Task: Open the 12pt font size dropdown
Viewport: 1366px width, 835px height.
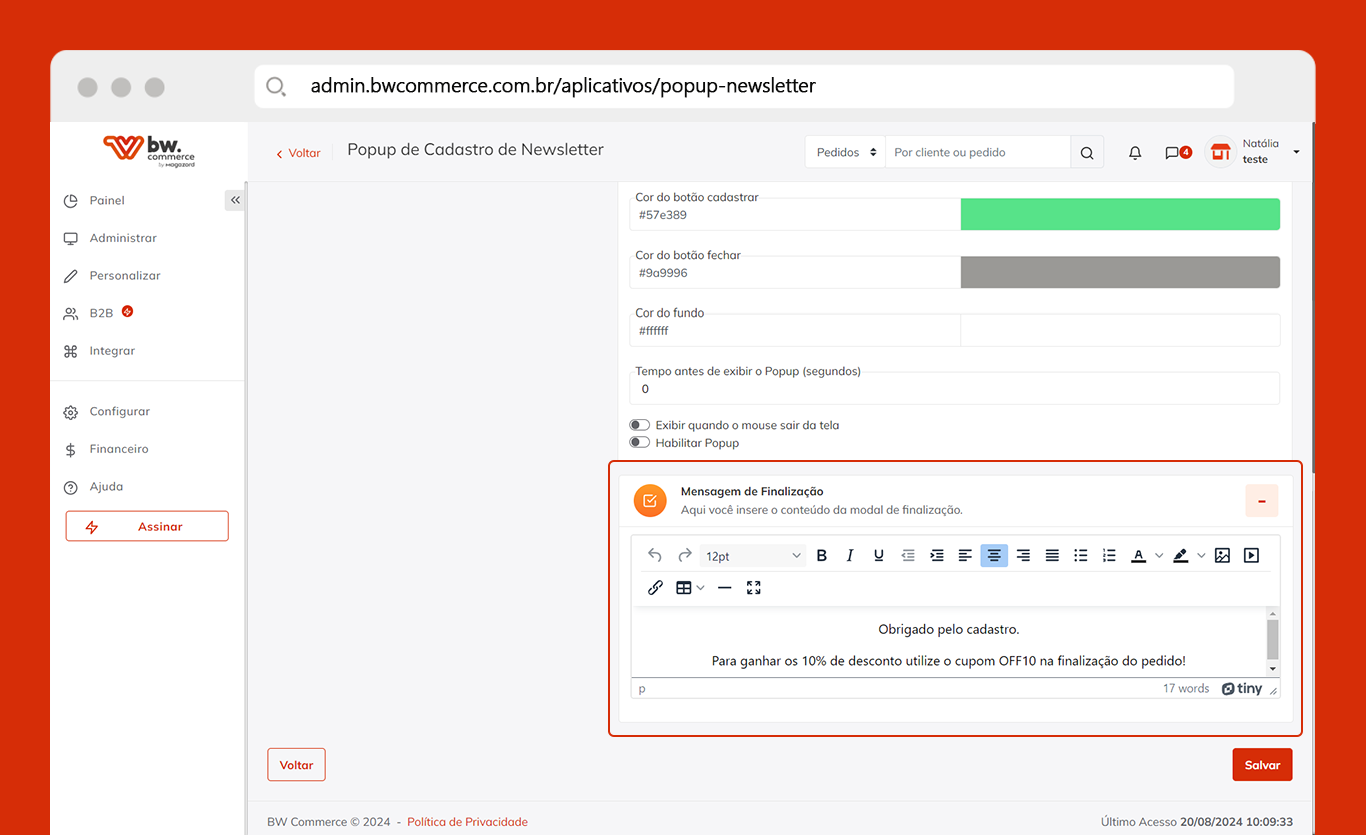Action: click(753, 556)
